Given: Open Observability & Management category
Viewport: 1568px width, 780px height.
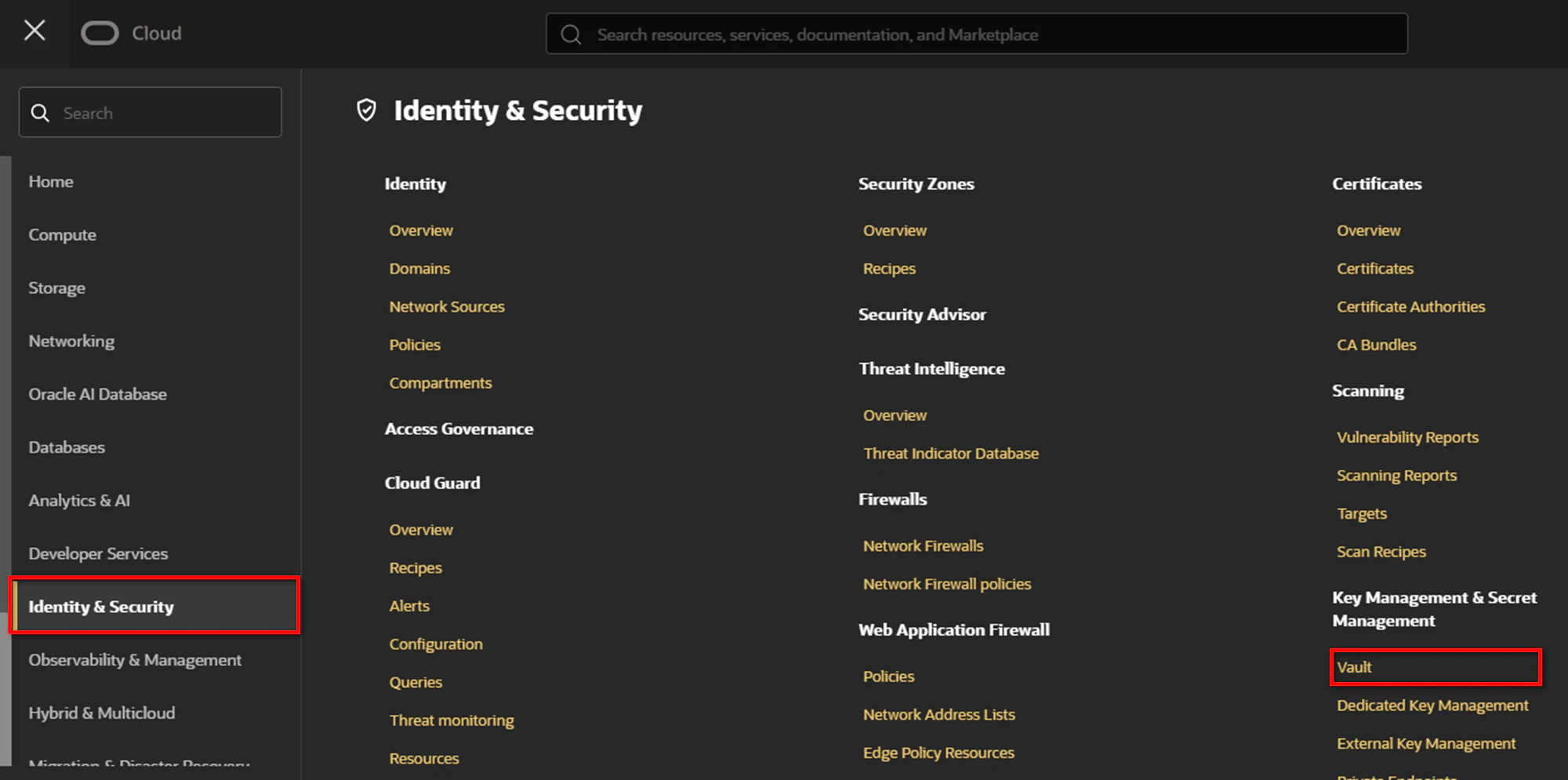Looking at the screenshot, I should tap(135, 660).
